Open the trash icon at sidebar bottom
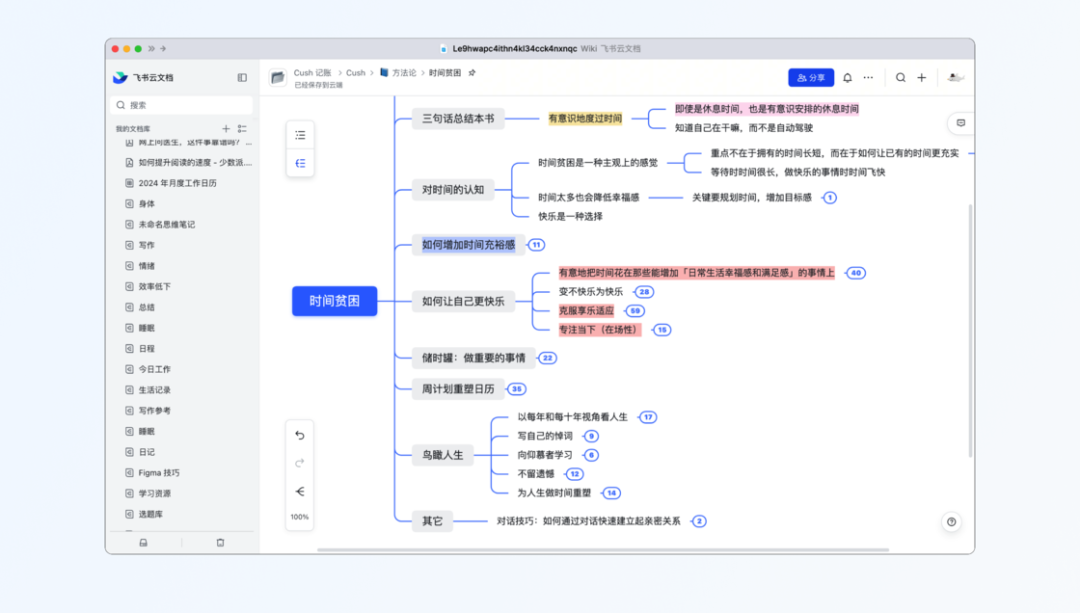1080x613 pixels. 220,543
